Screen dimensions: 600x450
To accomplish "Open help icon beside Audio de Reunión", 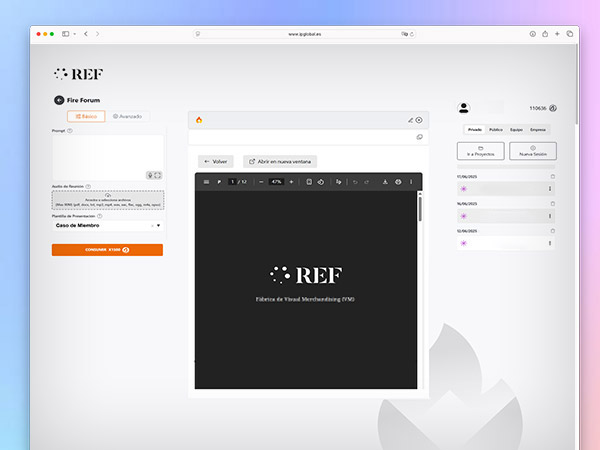I will click(x=88, y=186).
